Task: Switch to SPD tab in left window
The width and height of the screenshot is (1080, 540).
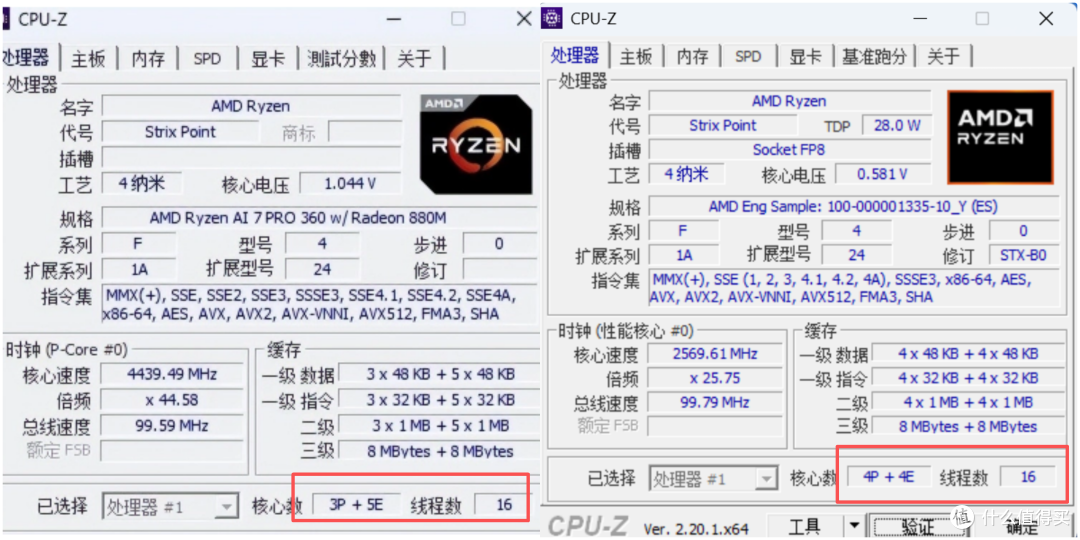Action: [207, 59]
